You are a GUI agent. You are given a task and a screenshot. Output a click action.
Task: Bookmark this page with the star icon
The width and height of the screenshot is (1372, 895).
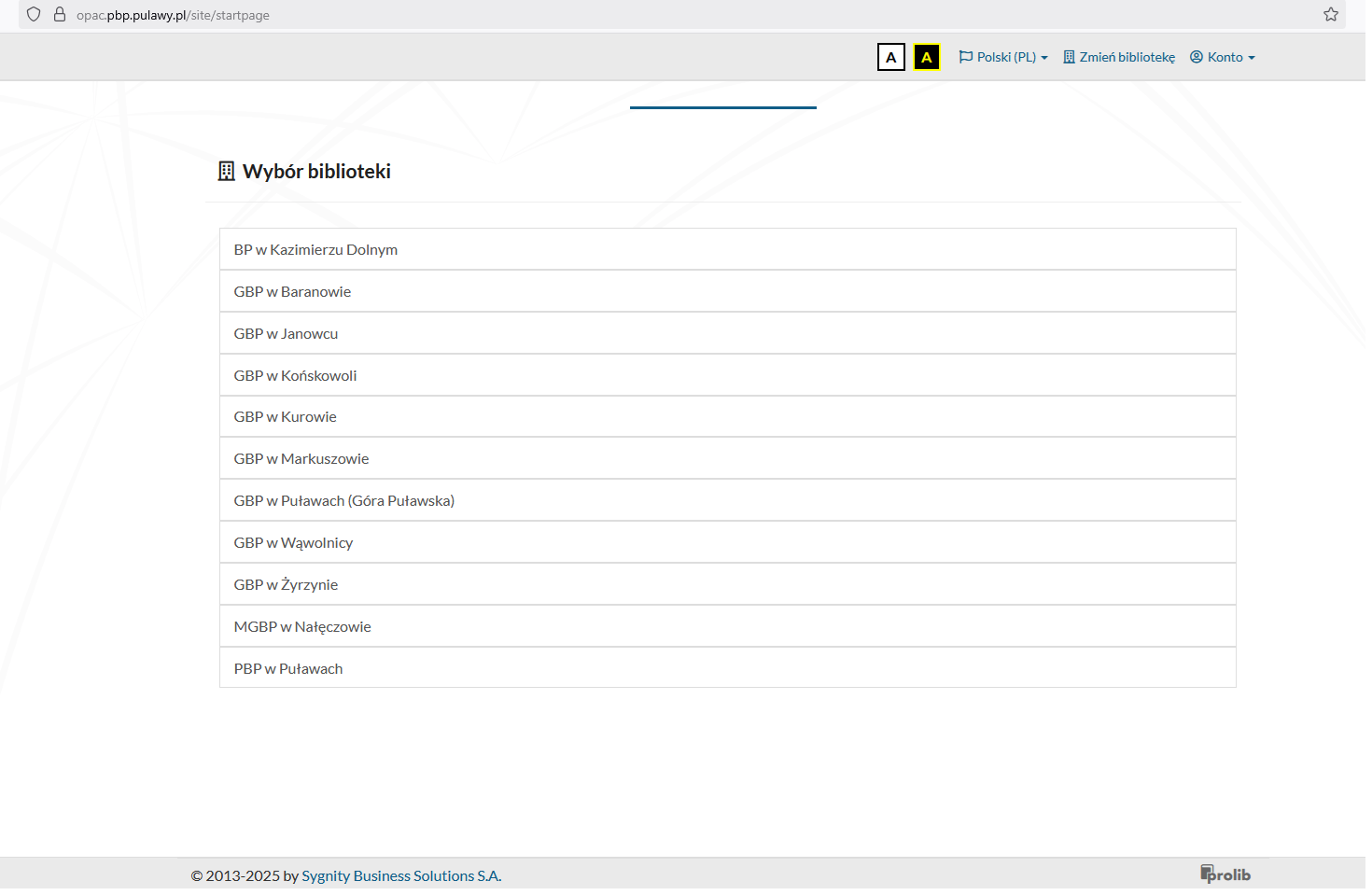(x=1330, y=14)
